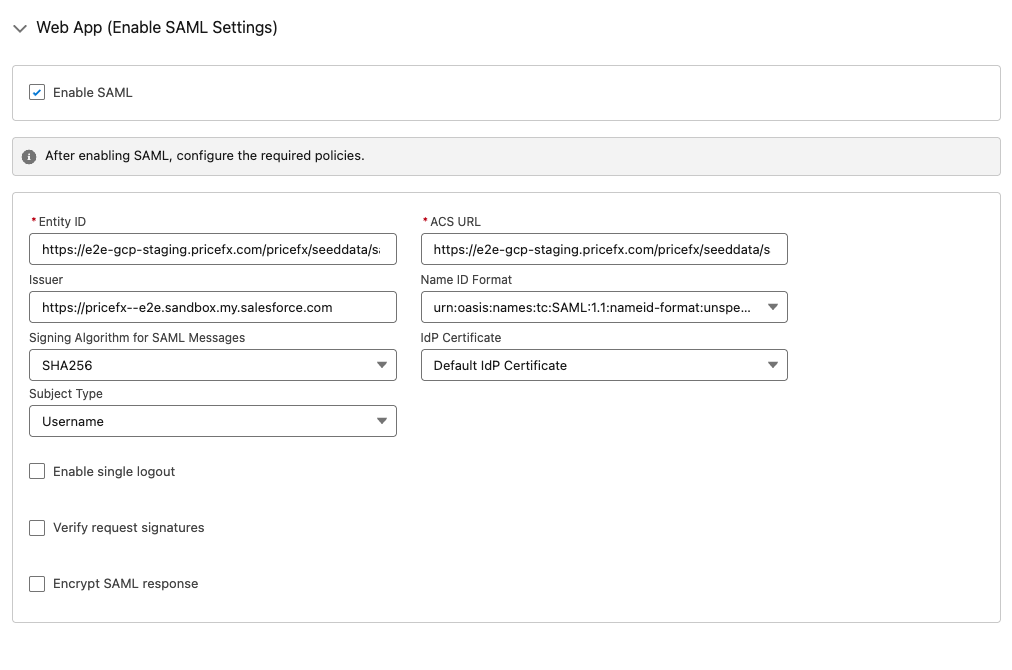Screen dimensions: 1012x670
Task: Uncheck the Enable SAML checkbox
Action: pyautogui.click(x=37, y=93)
